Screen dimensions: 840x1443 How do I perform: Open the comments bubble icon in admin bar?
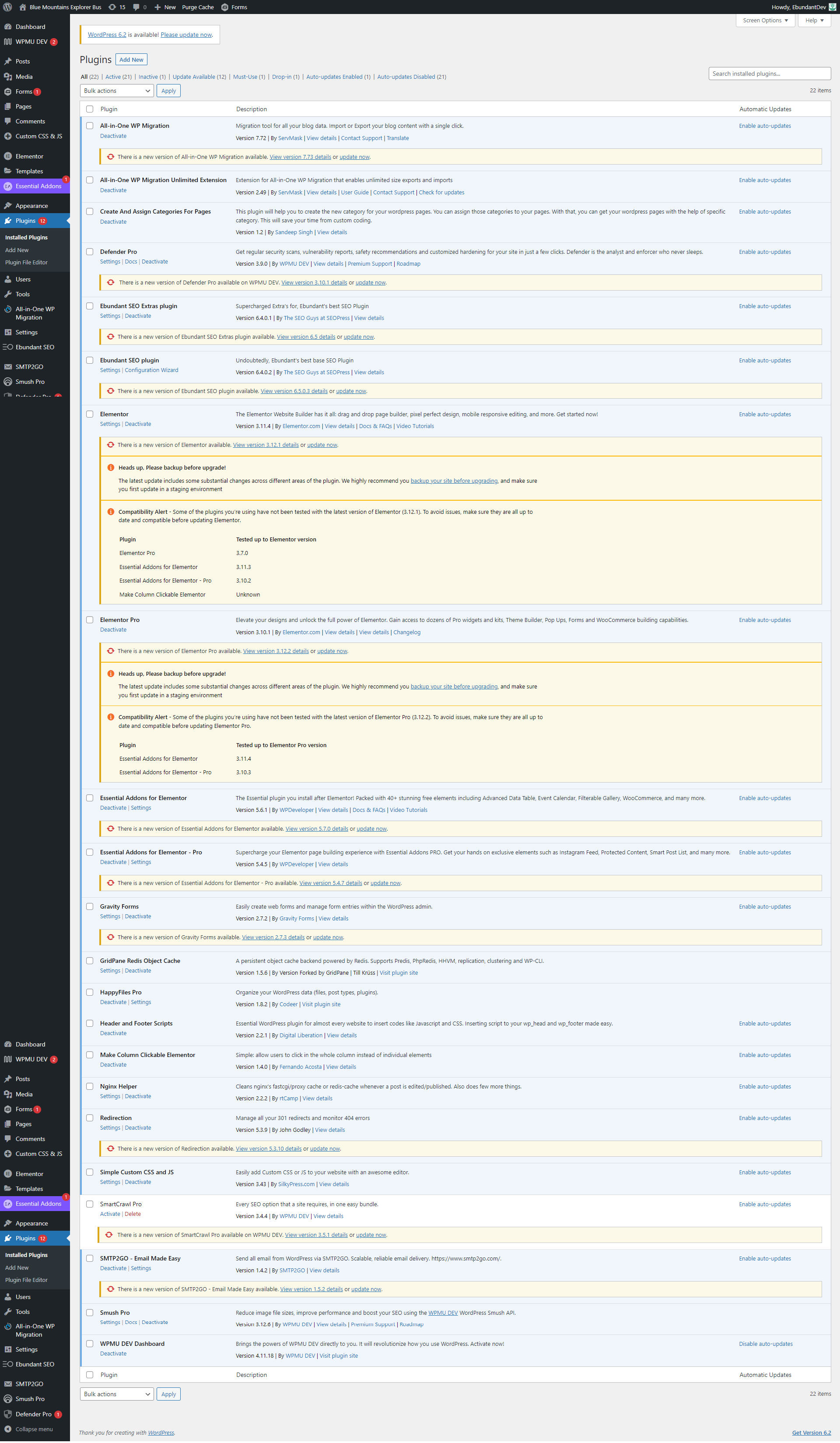136,7
